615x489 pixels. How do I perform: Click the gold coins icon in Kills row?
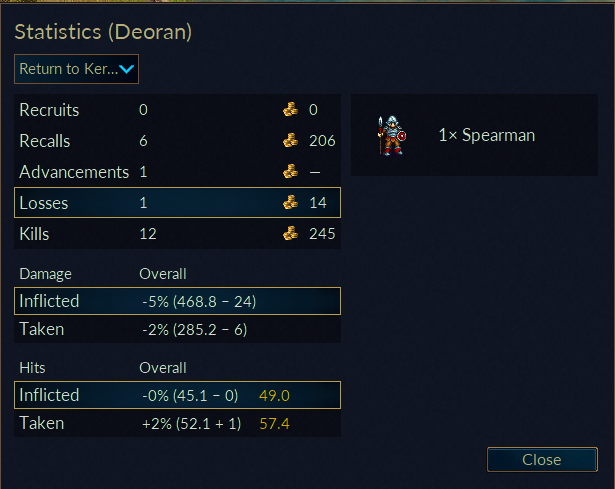(x=290, y=233)
